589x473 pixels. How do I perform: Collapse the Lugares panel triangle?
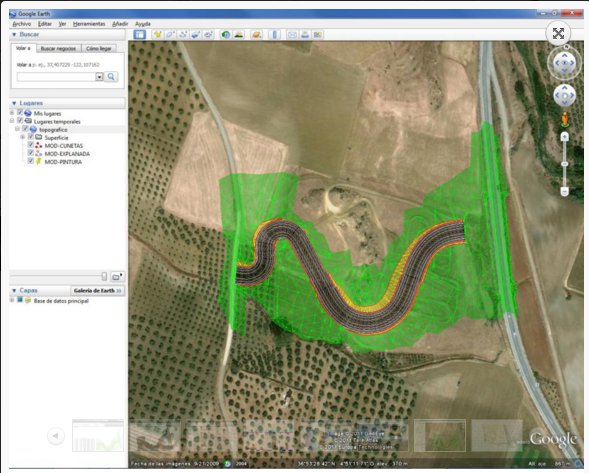coord(14,103)
